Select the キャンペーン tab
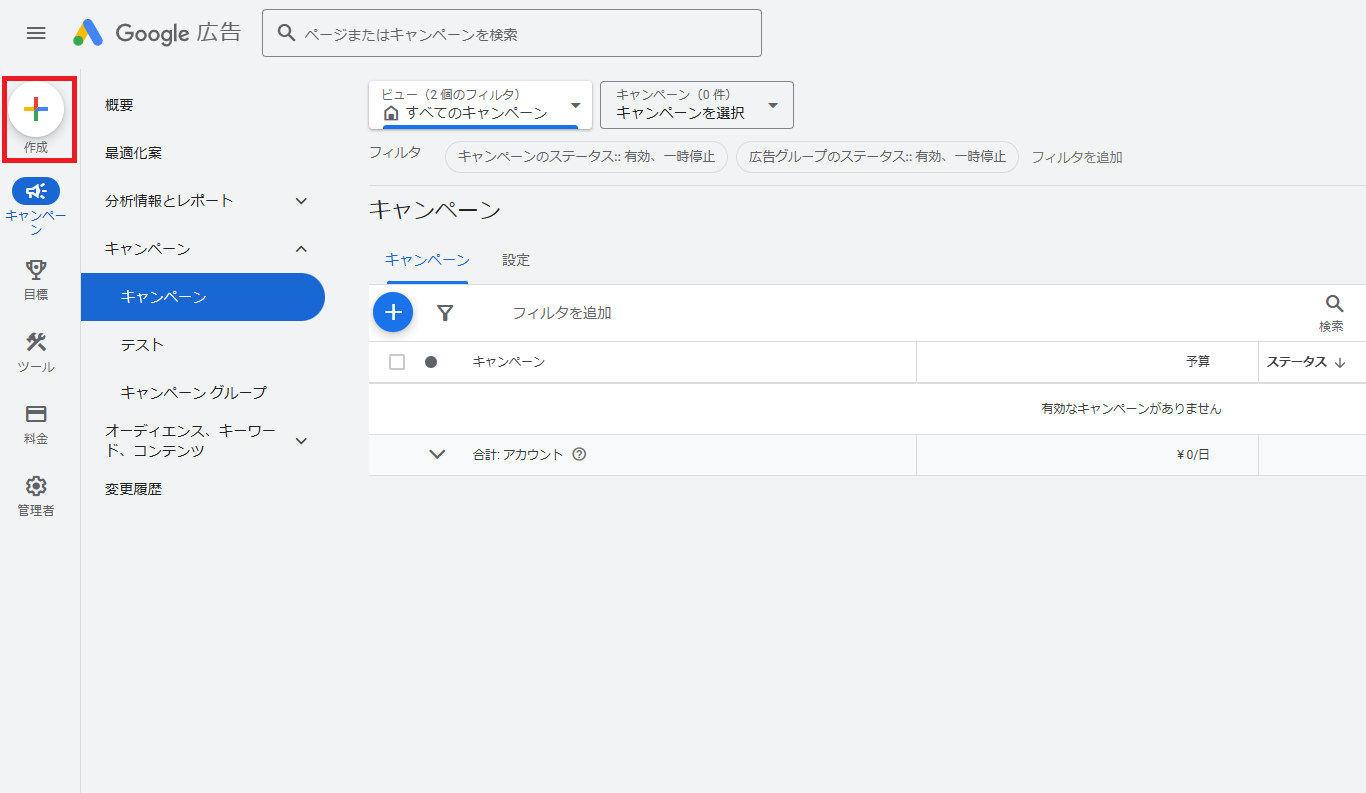 [x=427, y=260]
